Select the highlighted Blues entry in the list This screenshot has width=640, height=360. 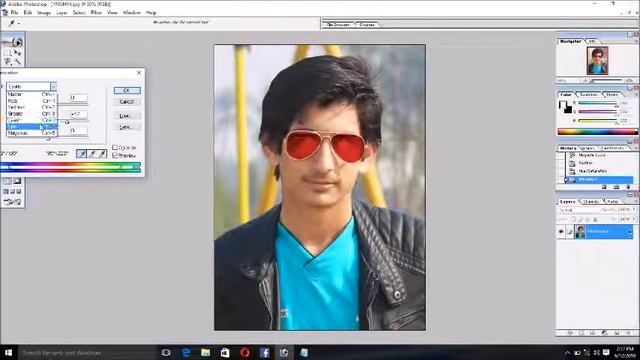32,127
